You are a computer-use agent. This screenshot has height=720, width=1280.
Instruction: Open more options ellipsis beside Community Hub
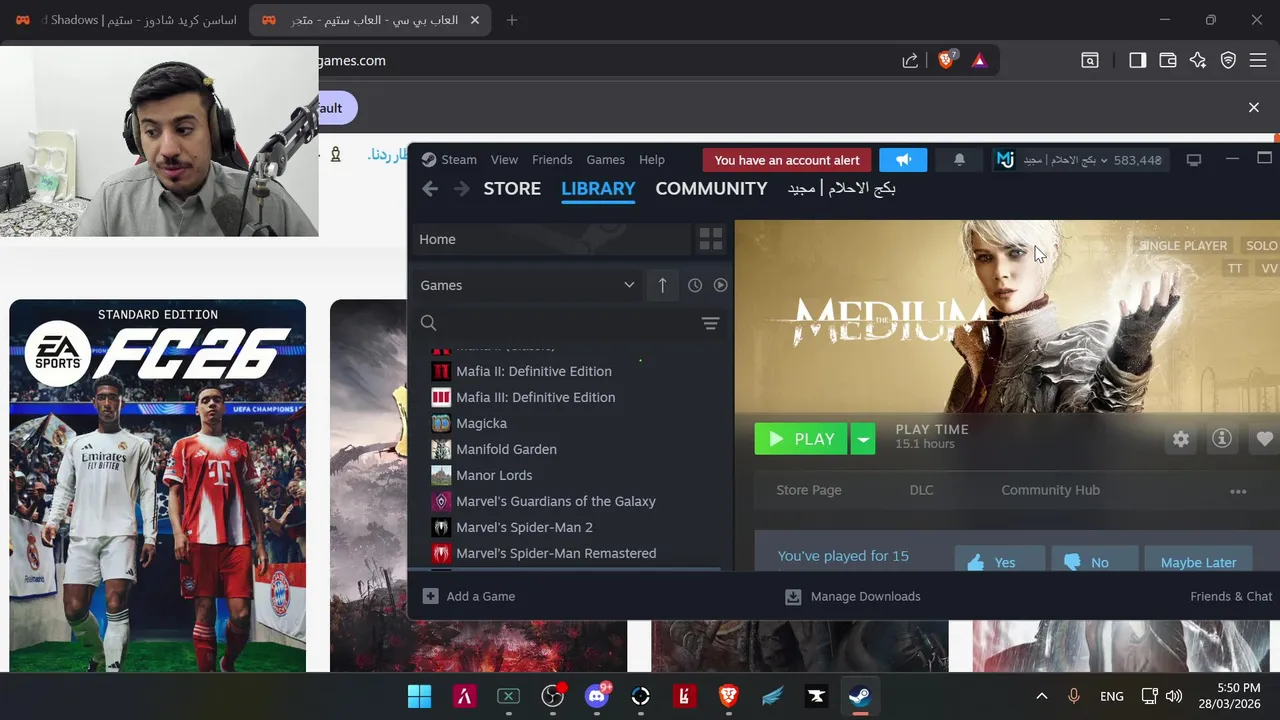point(1238,491)
